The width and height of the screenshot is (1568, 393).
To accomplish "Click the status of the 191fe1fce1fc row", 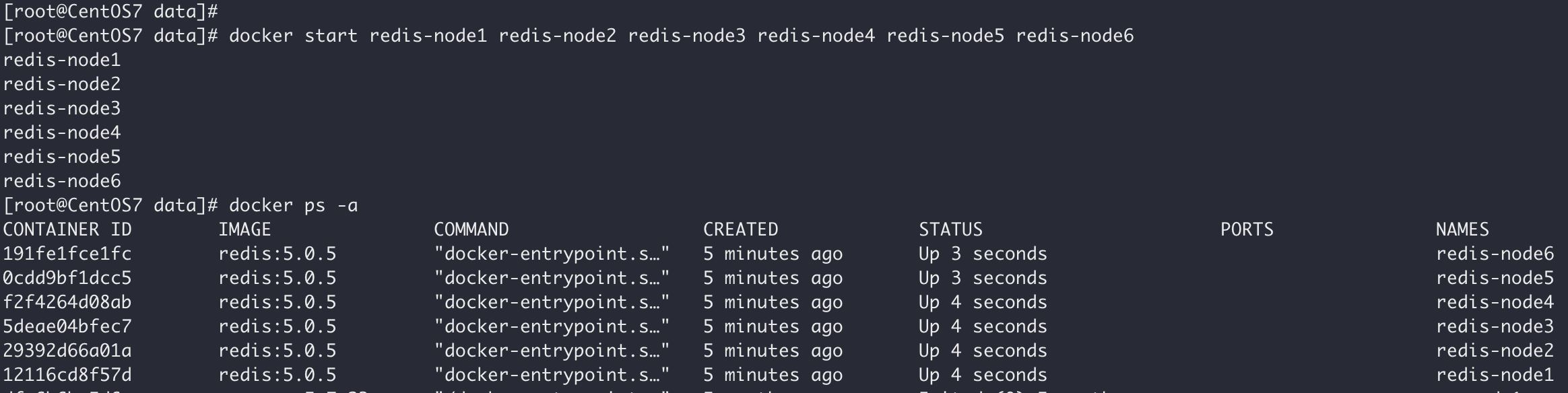I will [x=983, y=254].
